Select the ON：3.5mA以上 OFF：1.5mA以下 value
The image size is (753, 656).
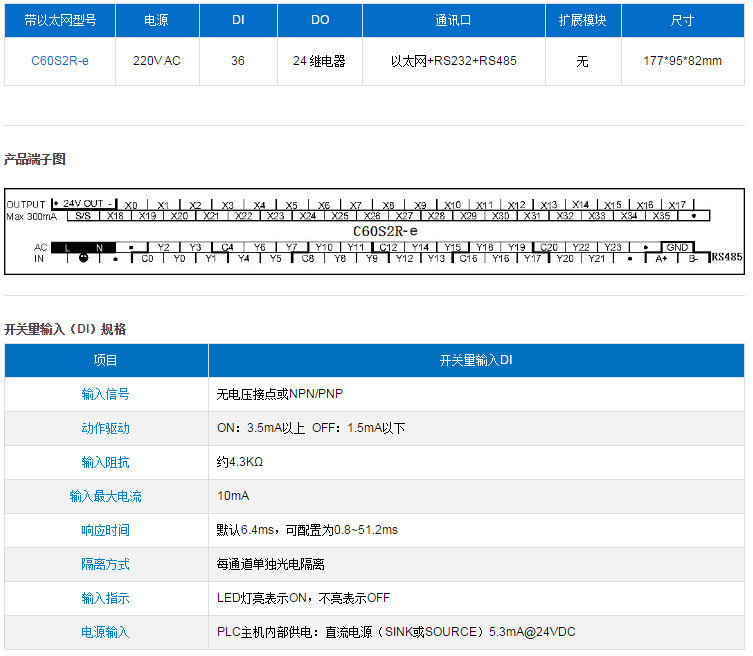click(x=311, y=428)
